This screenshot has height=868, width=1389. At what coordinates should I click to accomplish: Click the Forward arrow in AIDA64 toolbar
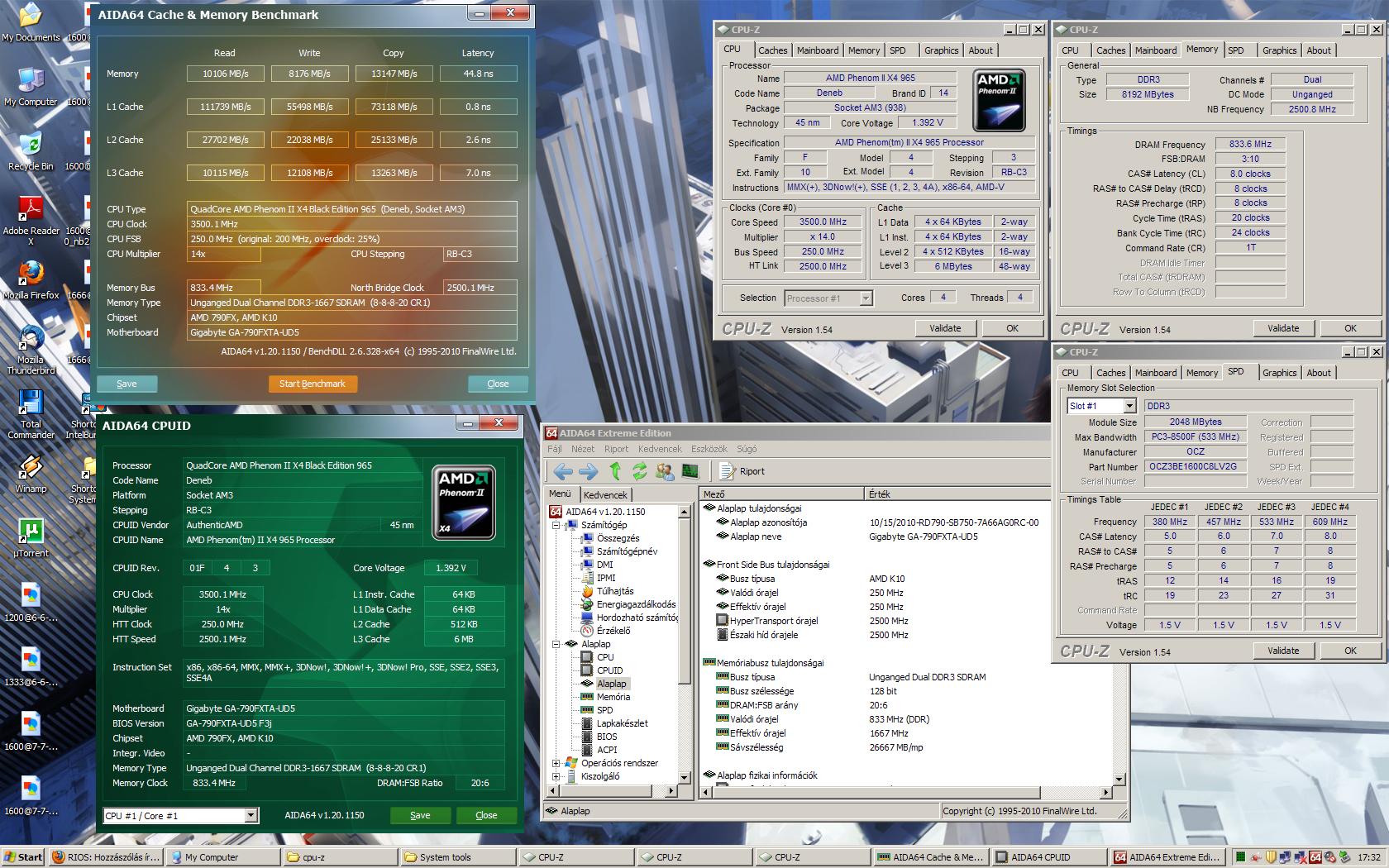tap(589, 471)
